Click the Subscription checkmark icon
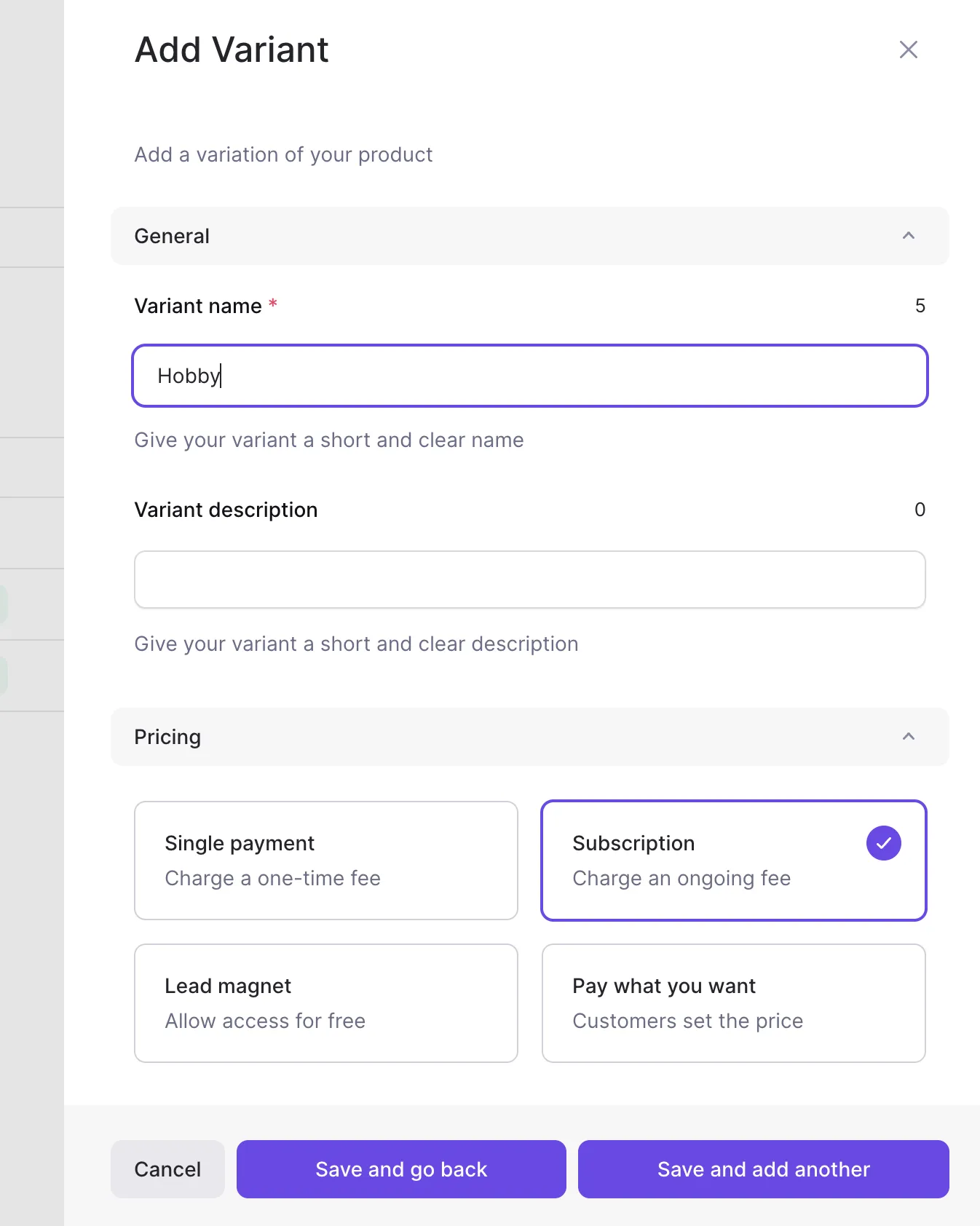This screenshot has height=1226, width=980. tap(883, 843)
